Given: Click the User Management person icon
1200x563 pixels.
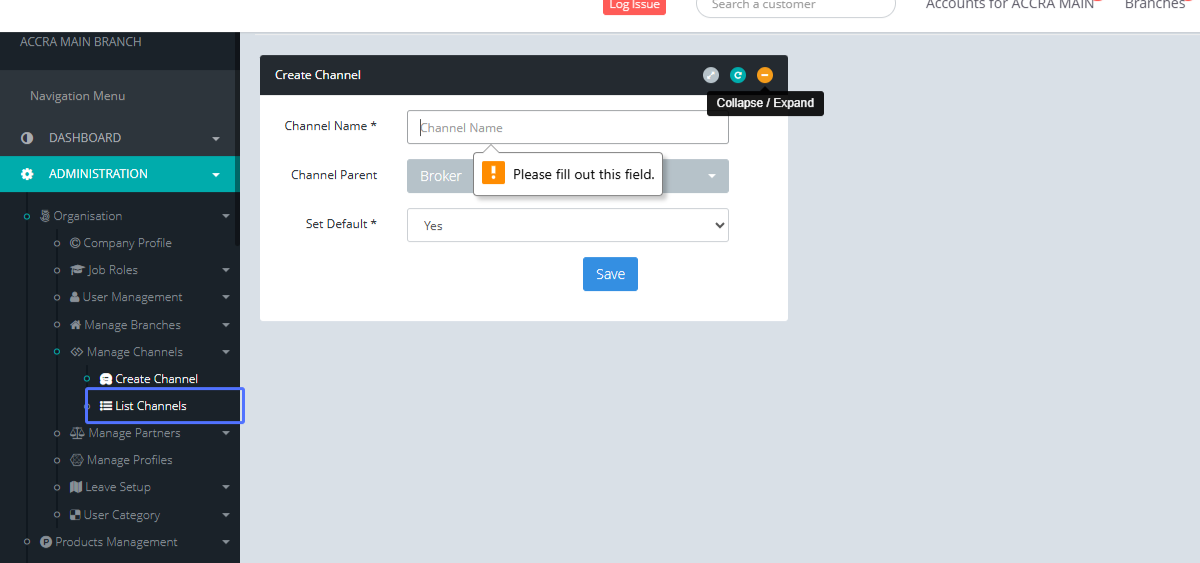Looking at the screenshot, I should (75, 297).
